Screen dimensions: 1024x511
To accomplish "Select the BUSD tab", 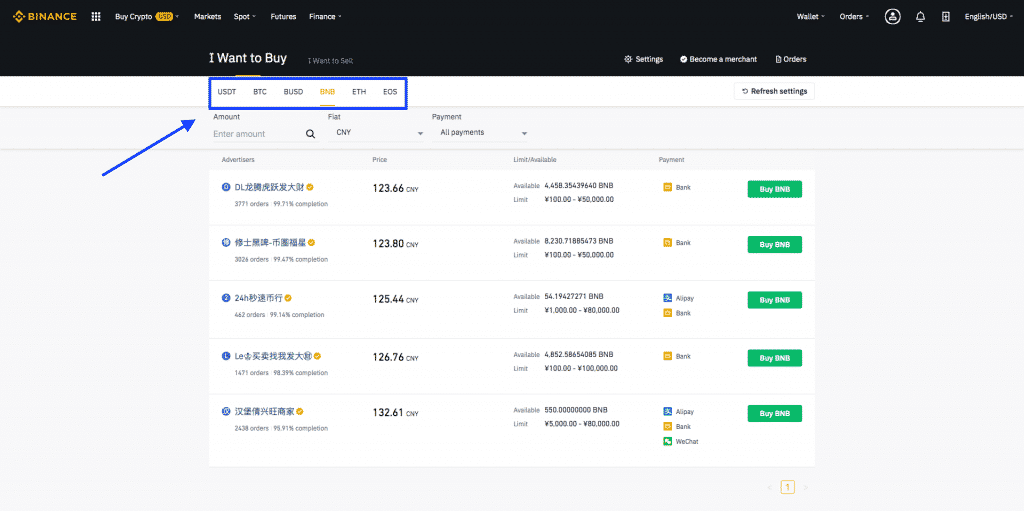I will [293, 91].
